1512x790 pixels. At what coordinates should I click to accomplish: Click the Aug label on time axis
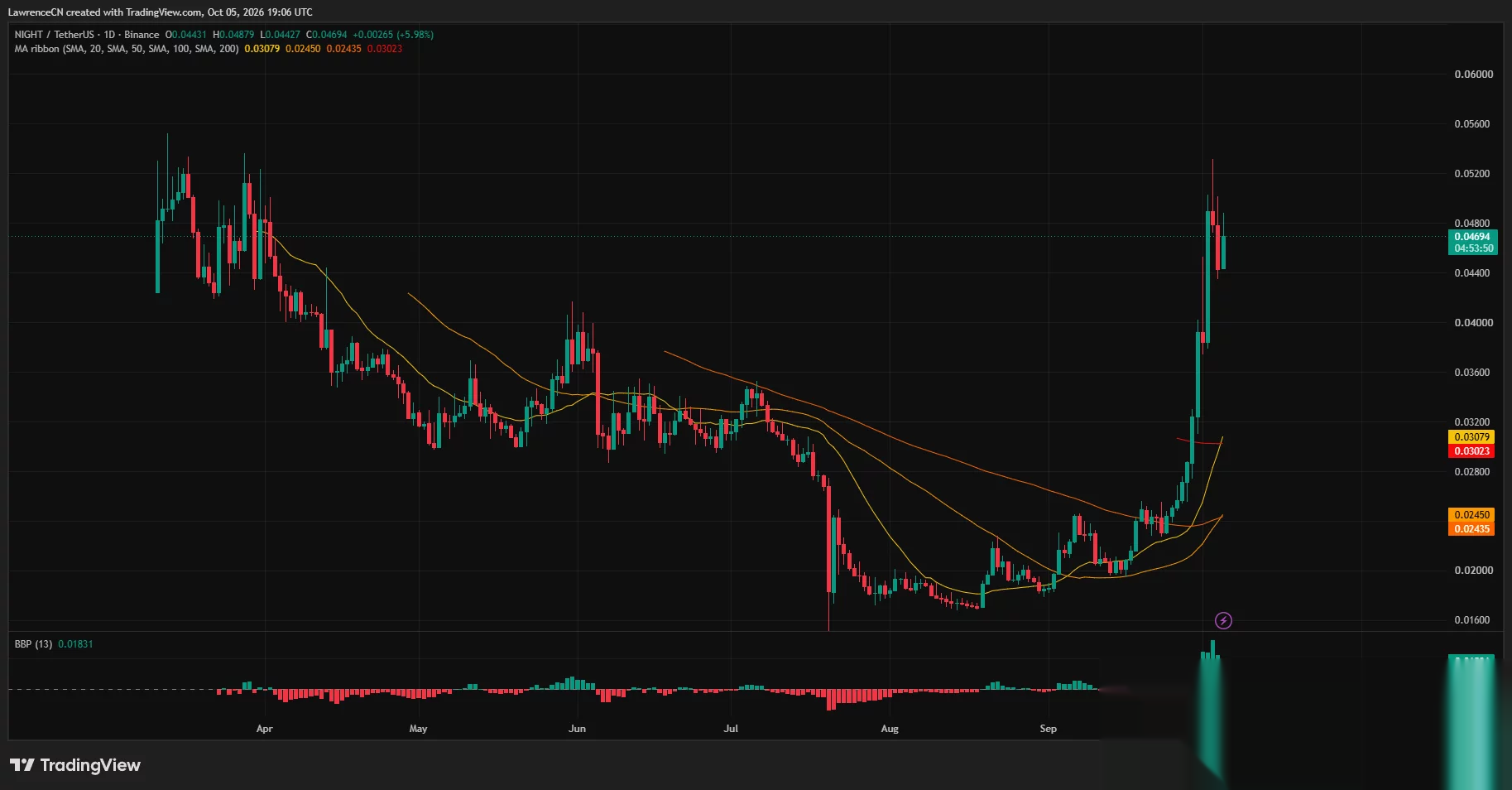(x=890, y=729)
